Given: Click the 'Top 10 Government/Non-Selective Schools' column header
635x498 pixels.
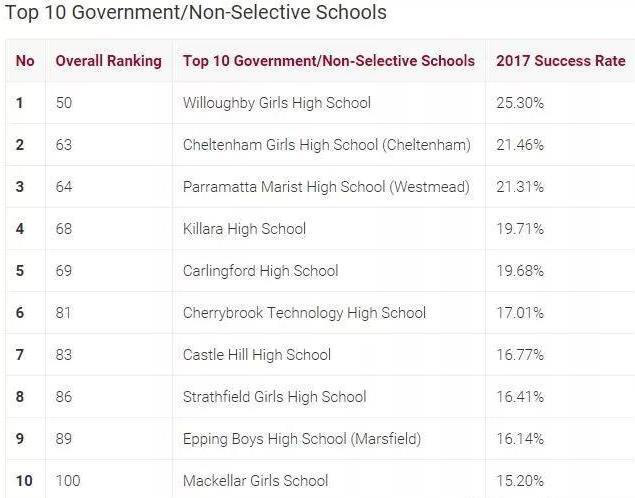Looking at the screenshot, I should pyautogui.click(x=329, y=61).
